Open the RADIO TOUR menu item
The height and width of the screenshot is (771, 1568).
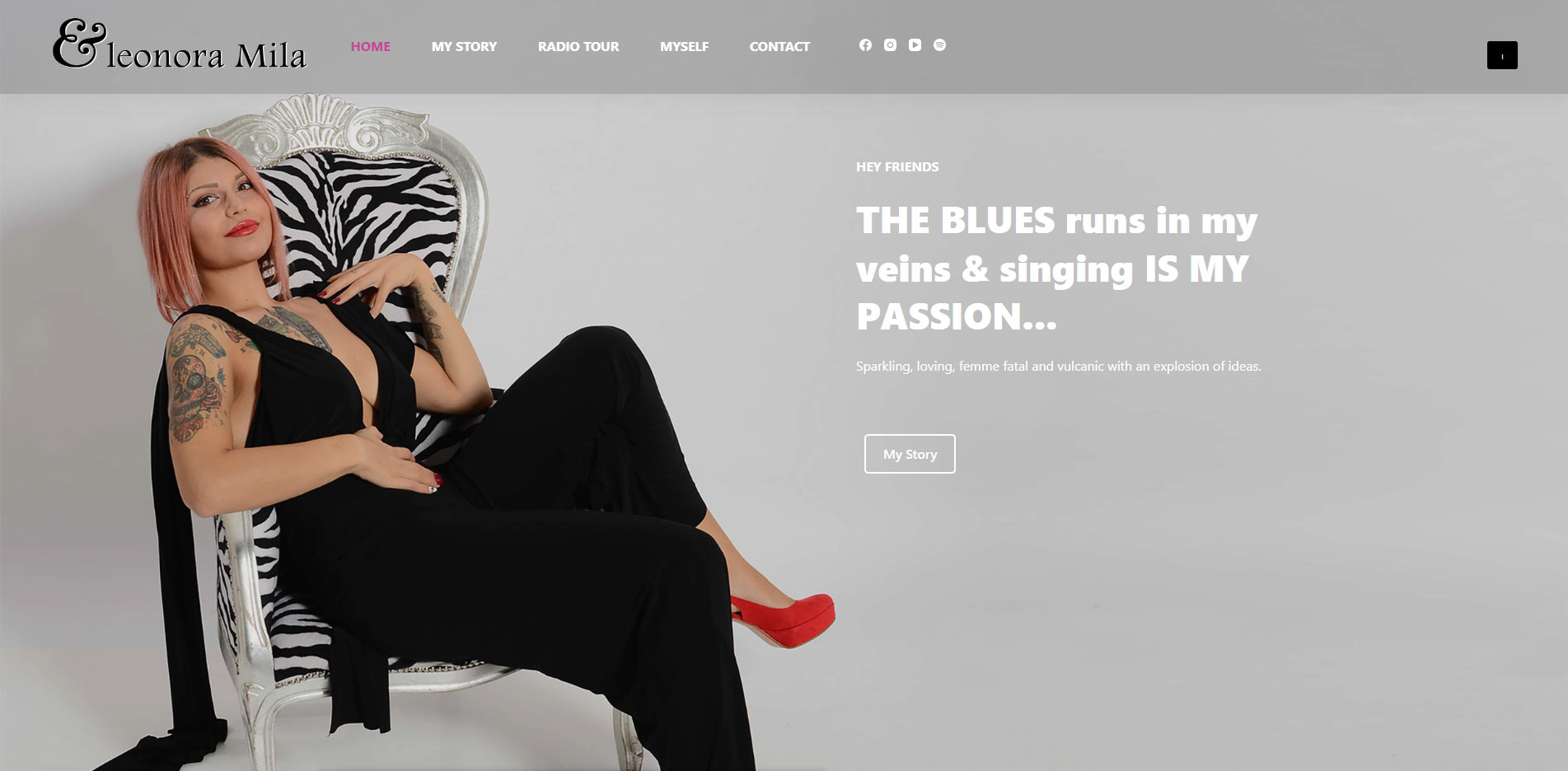[x=578, y=47]
